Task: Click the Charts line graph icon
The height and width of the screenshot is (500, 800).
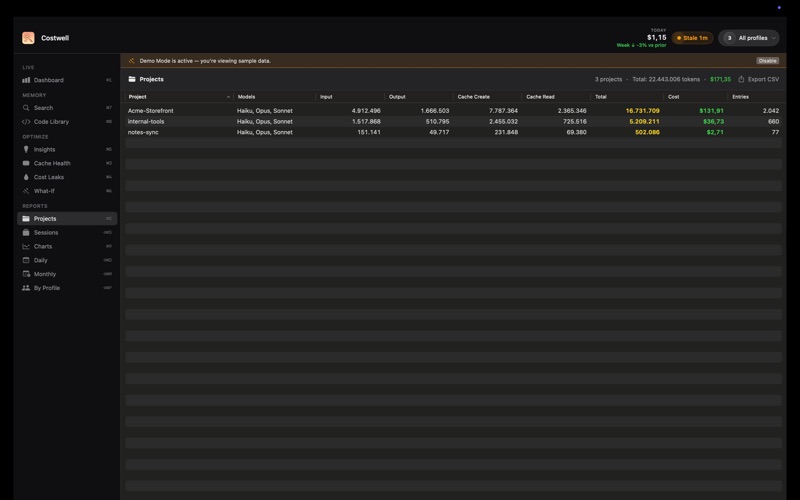Action: pos(26,246)
